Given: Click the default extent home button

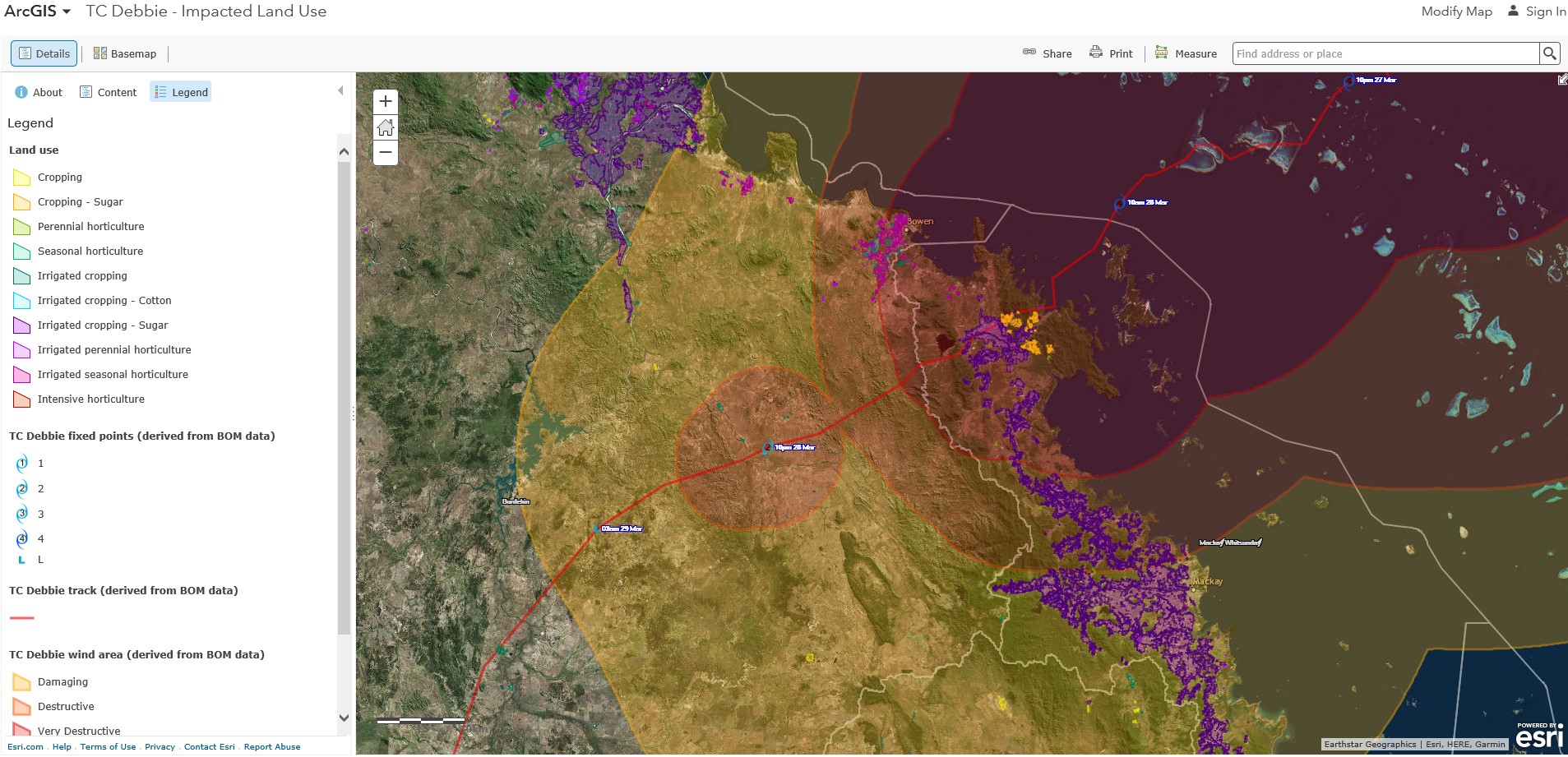Looking at the screenshot, I should coord(385,127).
